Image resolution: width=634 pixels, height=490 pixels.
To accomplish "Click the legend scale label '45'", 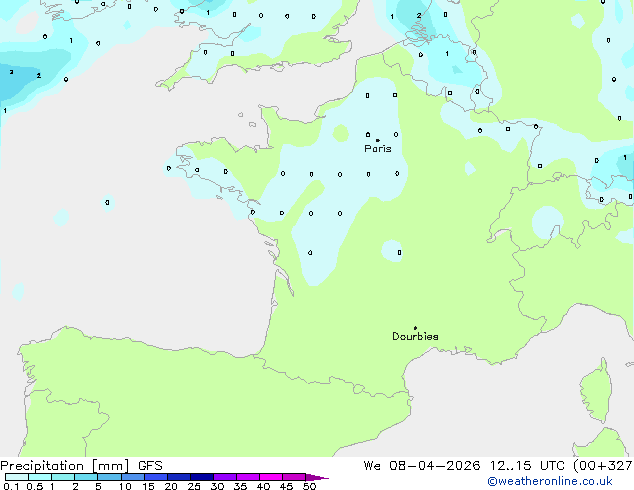I will (286, 486).
